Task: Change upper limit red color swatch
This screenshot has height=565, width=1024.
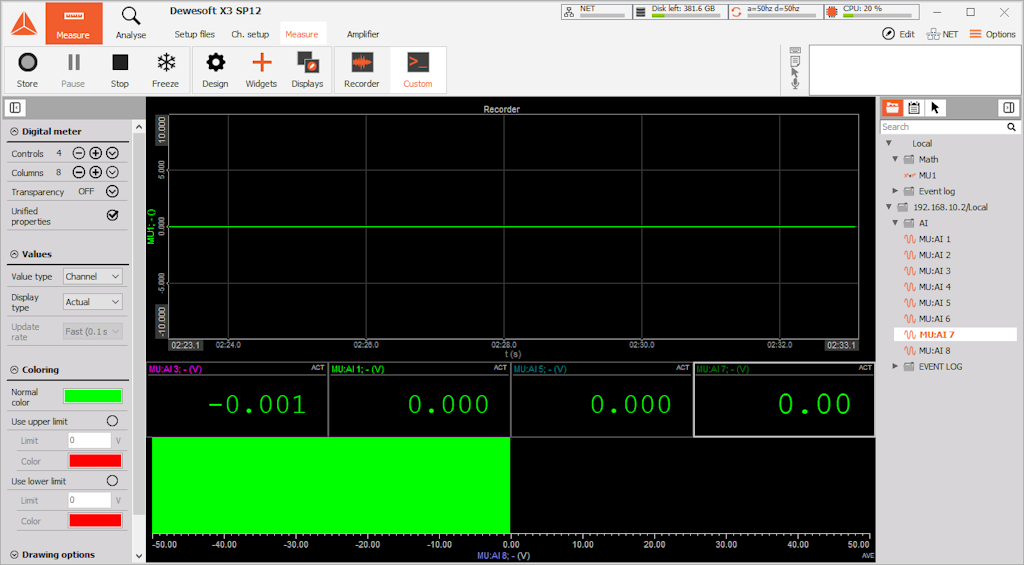Action: click(x=95, y=460)
